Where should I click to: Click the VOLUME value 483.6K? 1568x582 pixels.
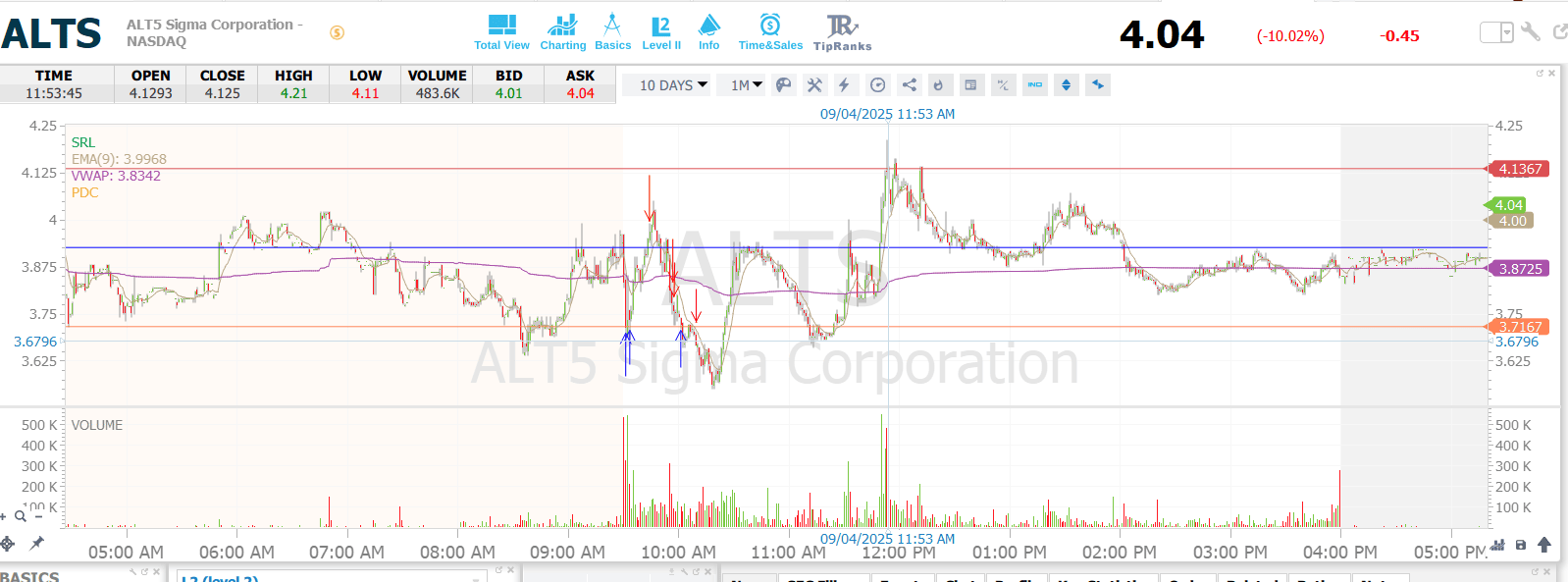(x=438, y=93)
